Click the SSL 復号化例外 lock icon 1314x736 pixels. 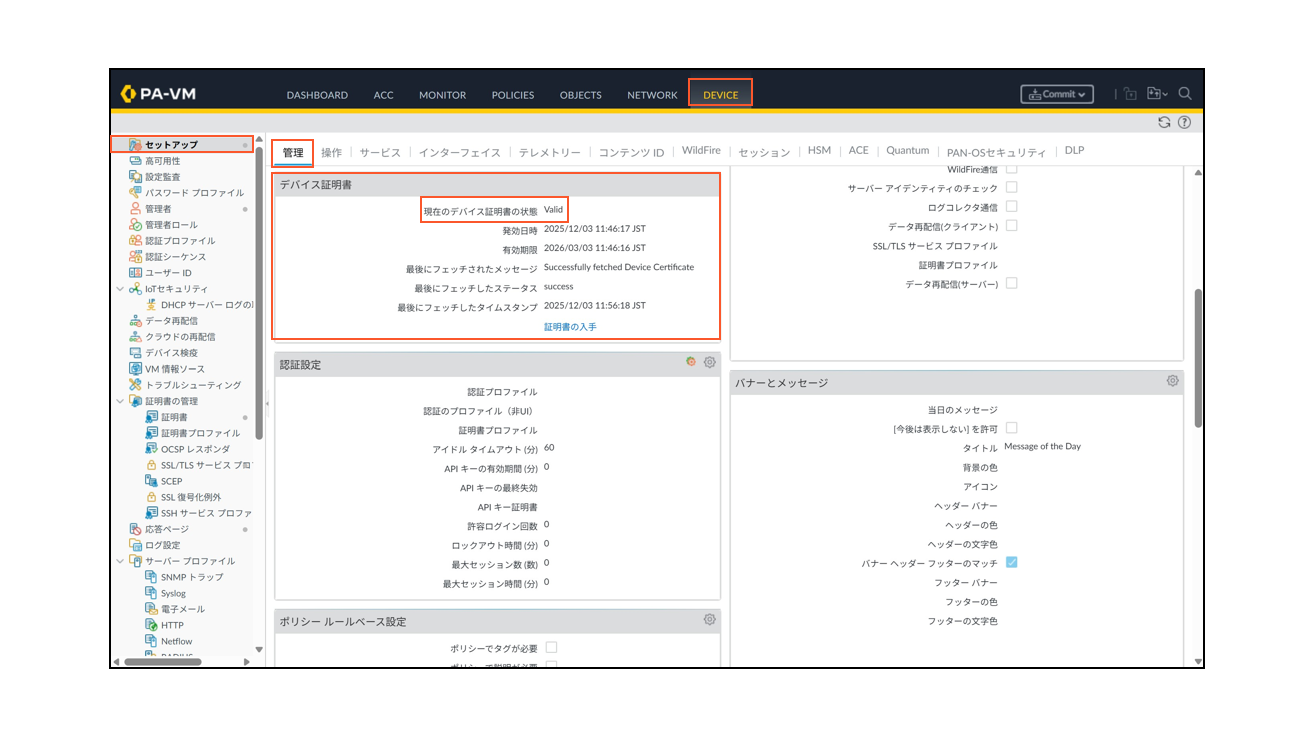point(152,497)
